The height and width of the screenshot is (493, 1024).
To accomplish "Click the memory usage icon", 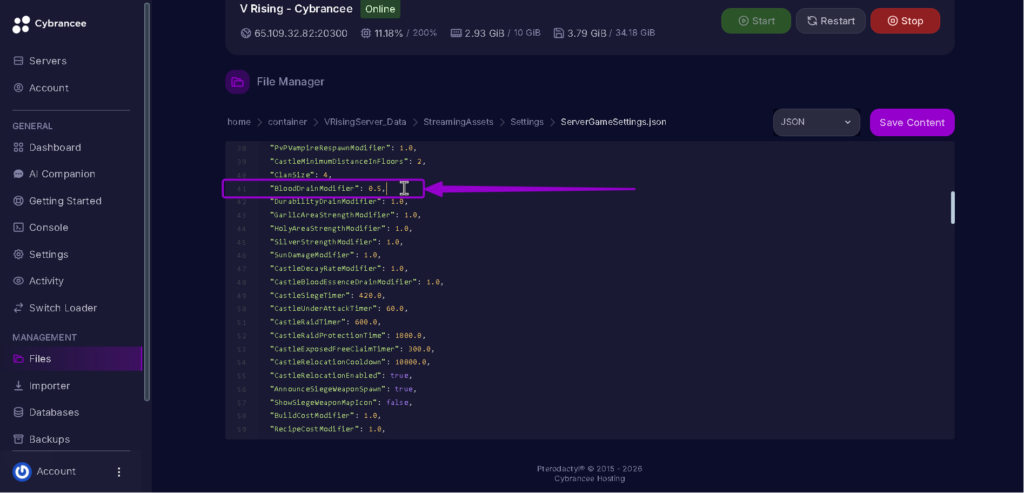I will 456,33.
